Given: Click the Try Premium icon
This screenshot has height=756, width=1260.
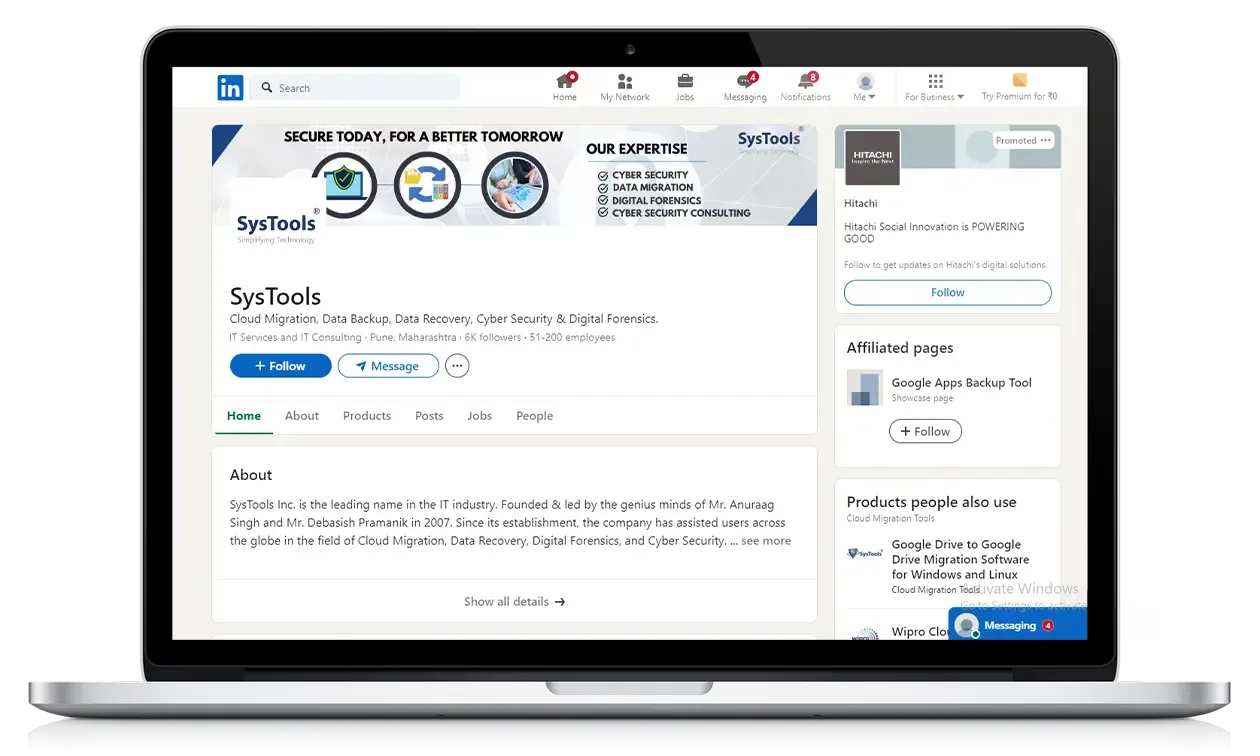Looking at the screenshot, I should point(1019,81).
